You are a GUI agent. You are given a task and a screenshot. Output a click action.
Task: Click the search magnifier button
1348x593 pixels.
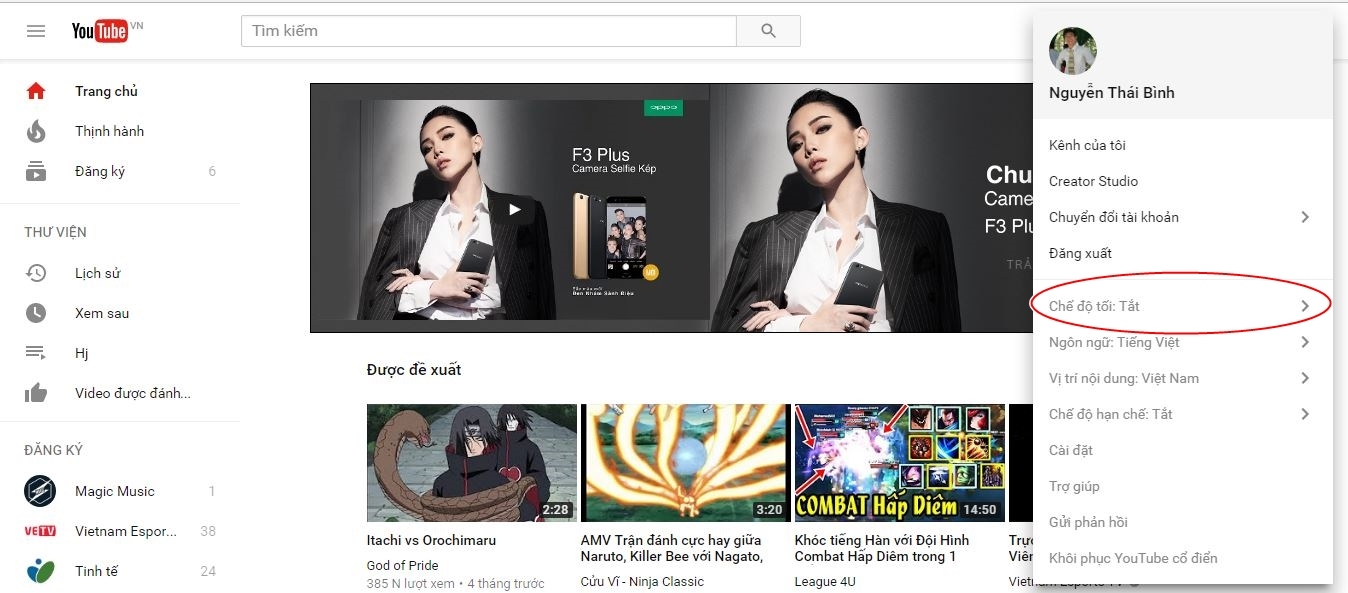[768, 31]
